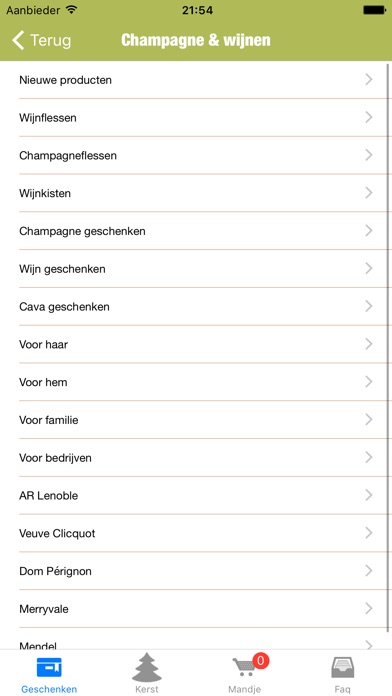392x696 pixels.
Task: Expand the Voor bedrijven chevron arrow
Action: point(368,457)
